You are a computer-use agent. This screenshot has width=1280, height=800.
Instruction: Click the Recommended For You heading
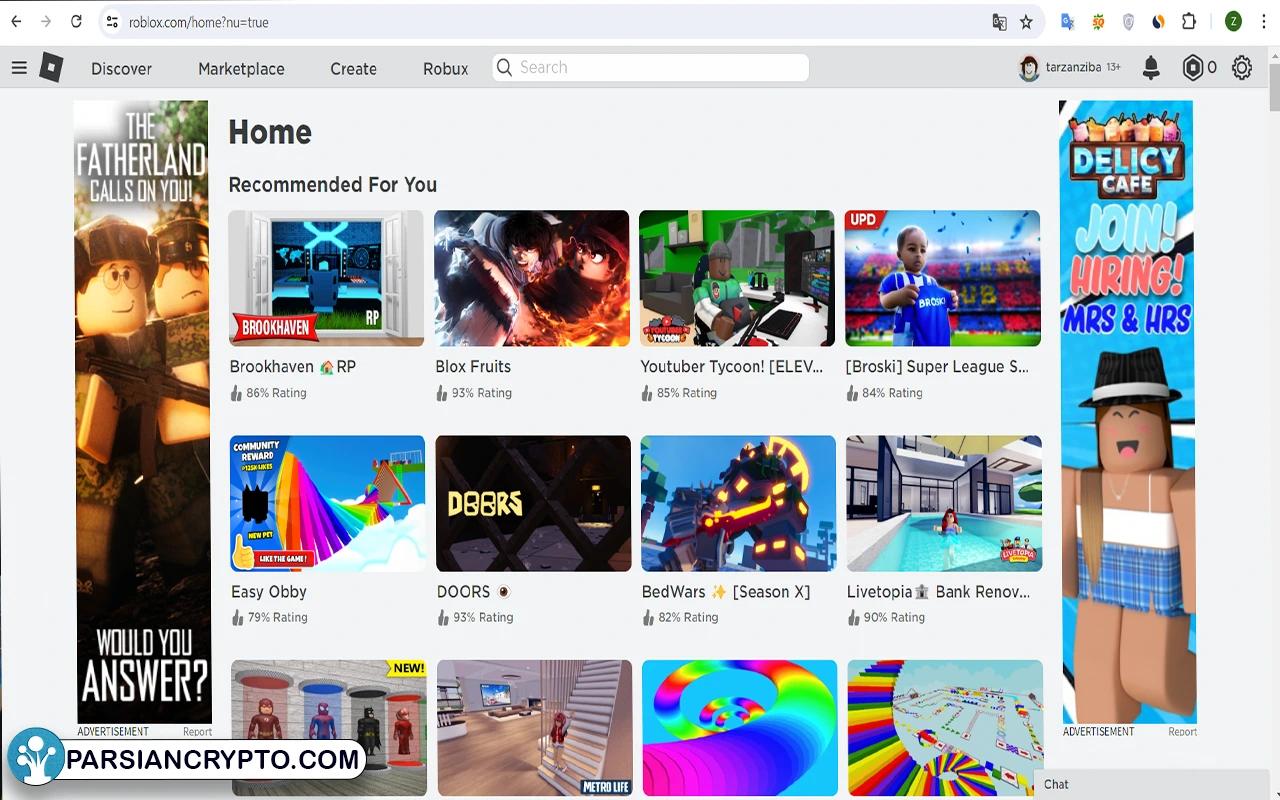coord(333,185)
